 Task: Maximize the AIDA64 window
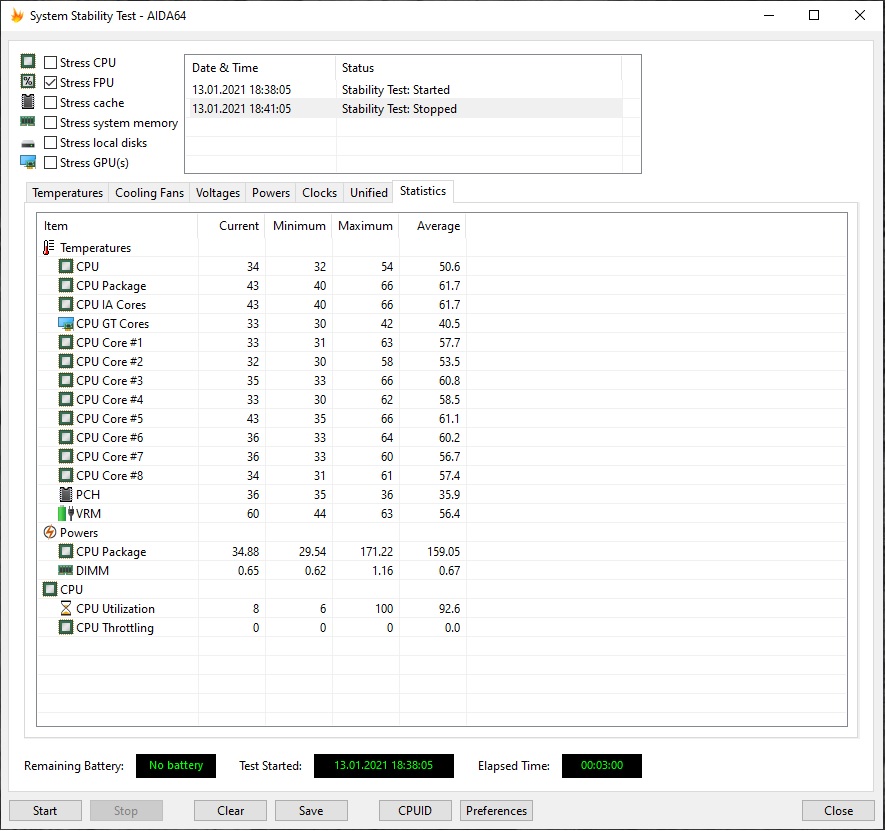814,15
